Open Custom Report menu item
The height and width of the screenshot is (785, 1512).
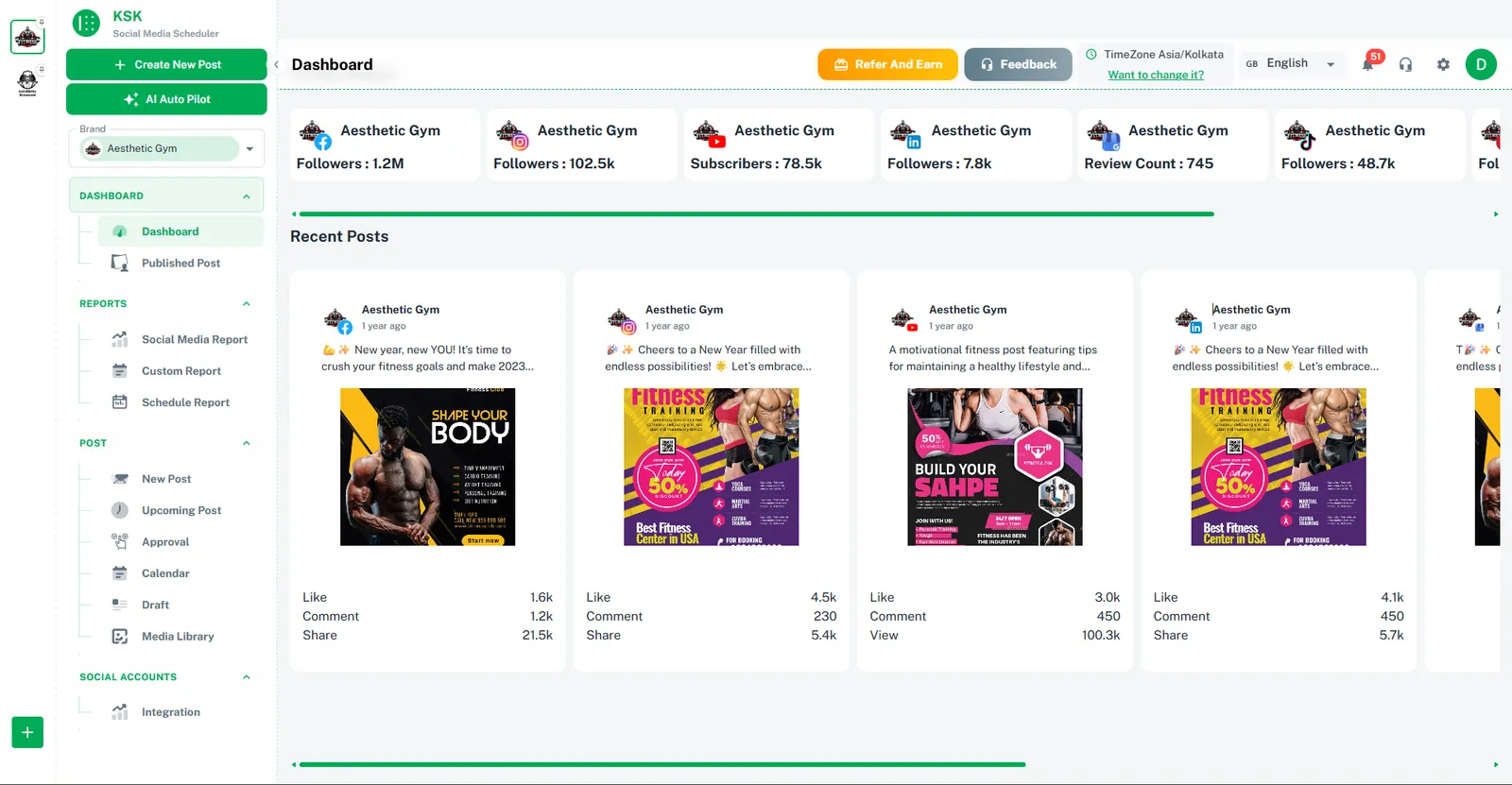(x=180, y=371)
